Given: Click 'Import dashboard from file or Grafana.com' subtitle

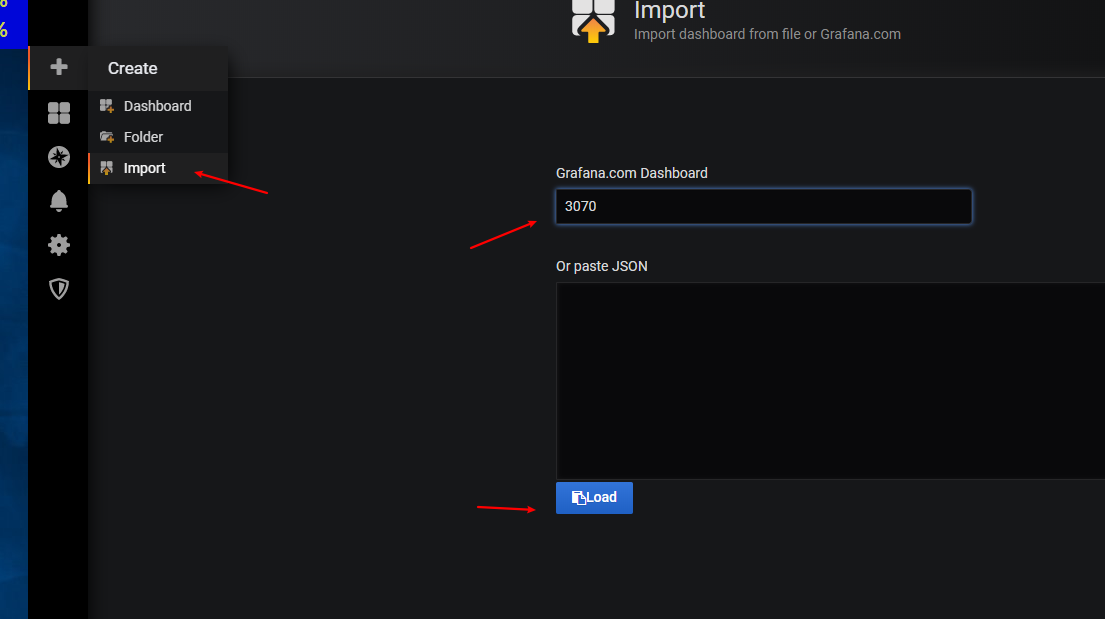Looking at the screenshot, I should pyautogui.click(x=767, y=35).
